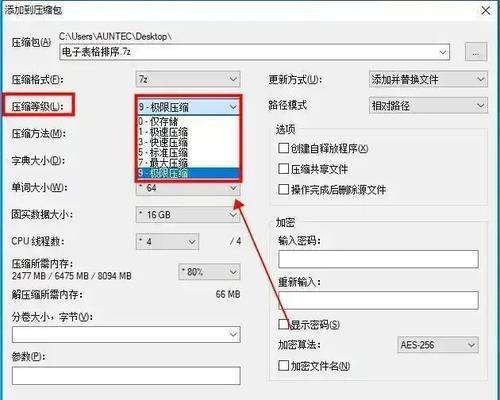500x400 pixels.
Task: Toggle 压缩共享文件 checkbox
Action: pos(283,169)
